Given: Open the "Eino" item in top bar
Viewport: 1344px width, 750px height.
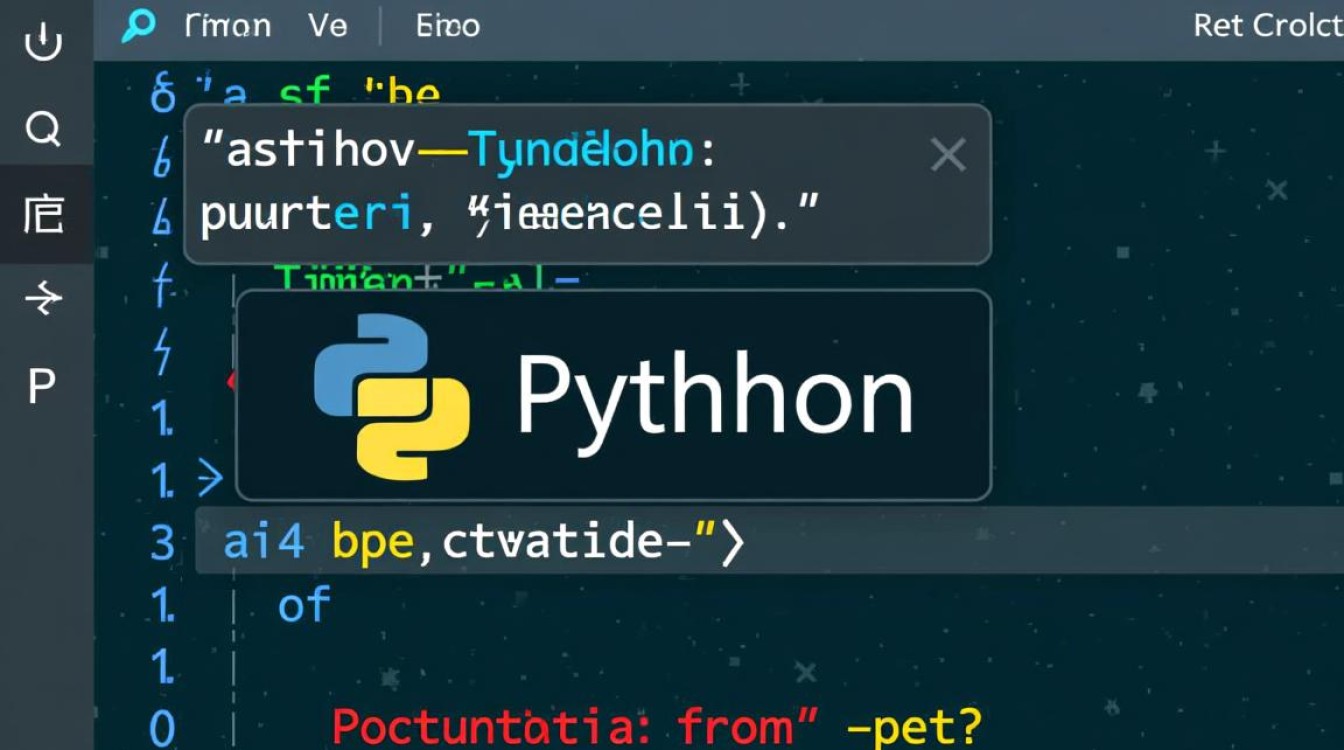Looking at the screenshot, I should pyautogui.click(x=448, y=26).
